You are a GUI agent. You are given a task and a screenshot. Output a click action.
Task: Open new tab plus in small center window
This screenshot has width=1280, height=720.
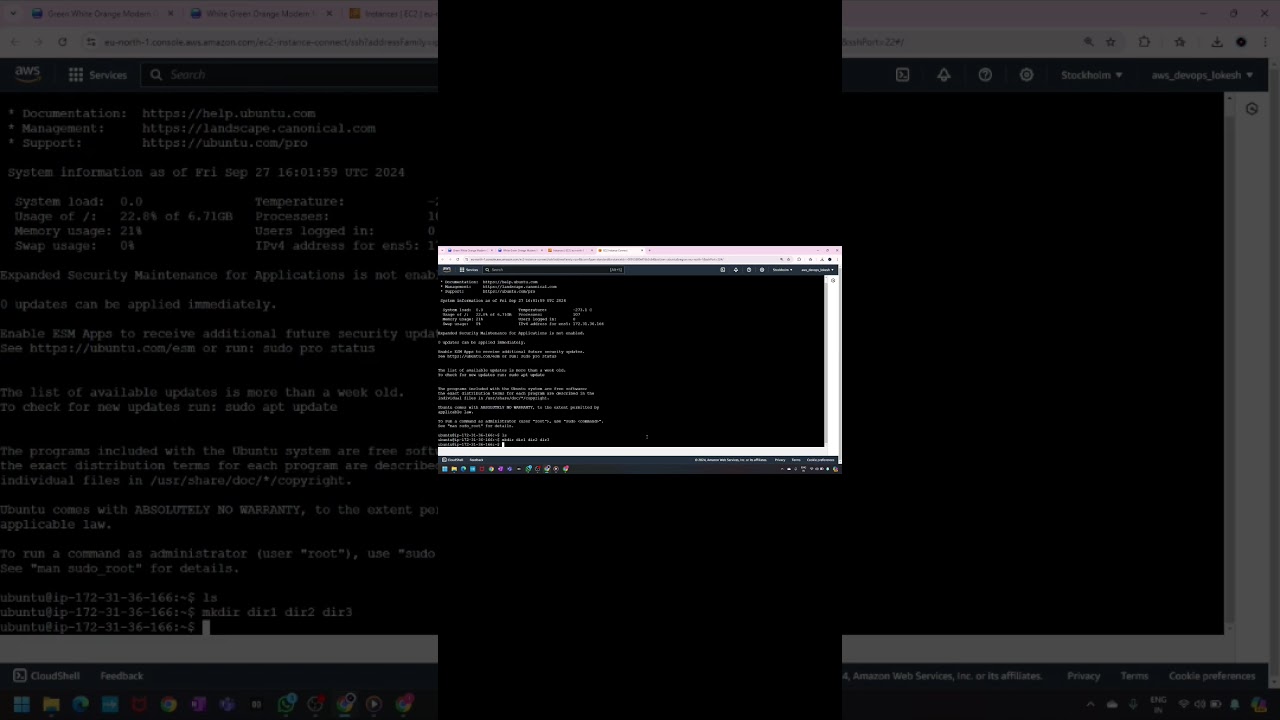(x=649, y=250)
